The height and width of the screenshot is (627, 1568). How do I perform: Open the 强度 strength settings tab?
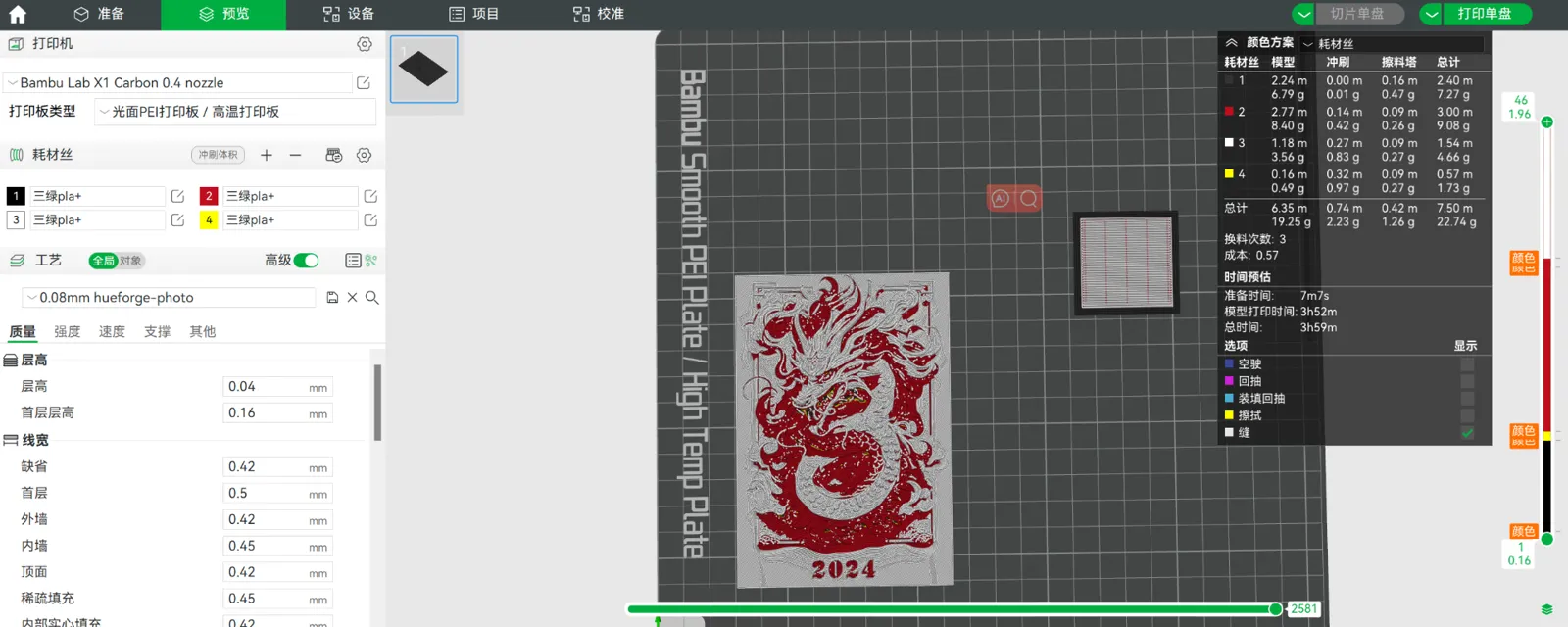(68, 332)
